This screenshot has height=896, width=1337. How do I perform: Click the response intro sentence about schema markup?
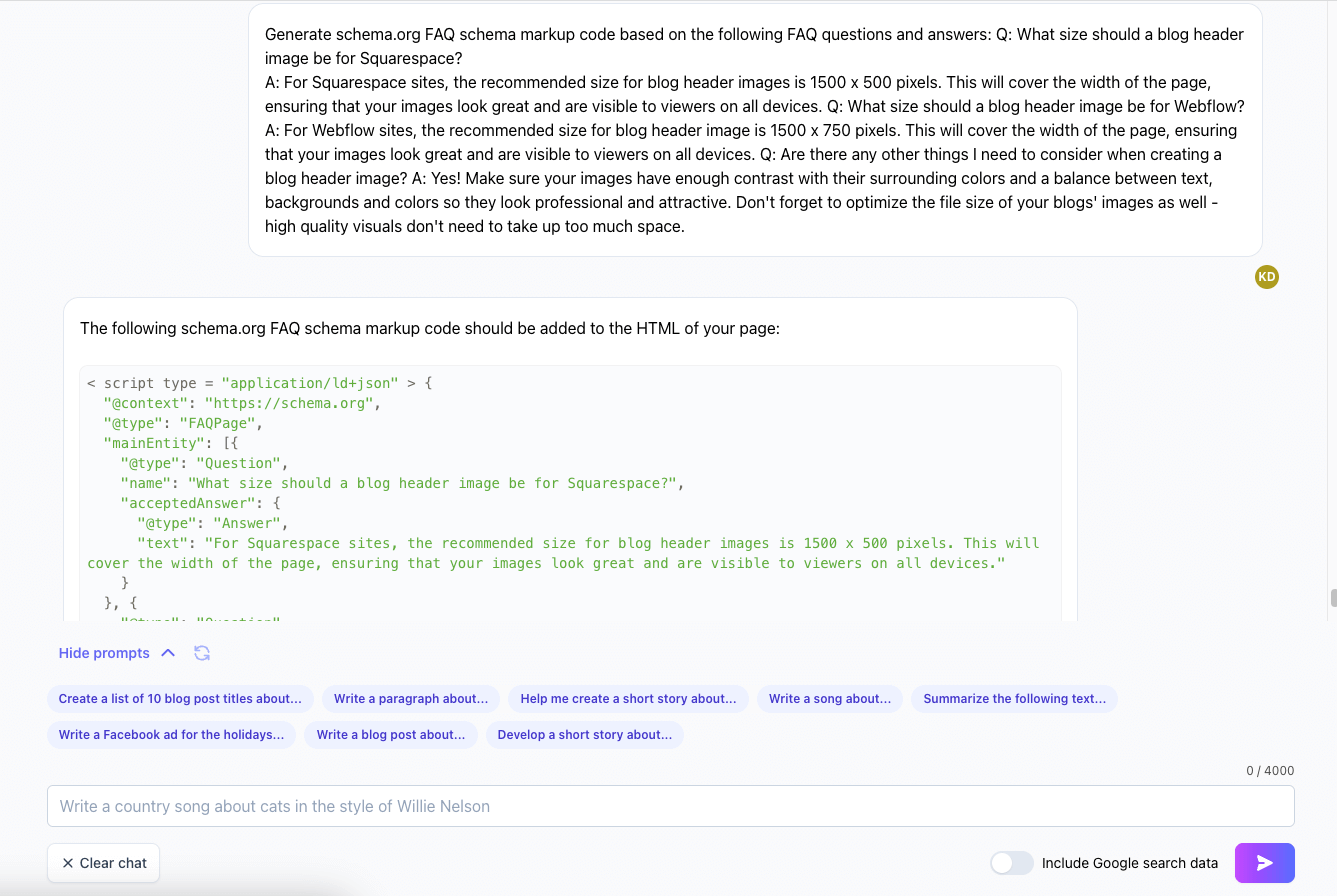pyautogui.click(x=430, y=328)
